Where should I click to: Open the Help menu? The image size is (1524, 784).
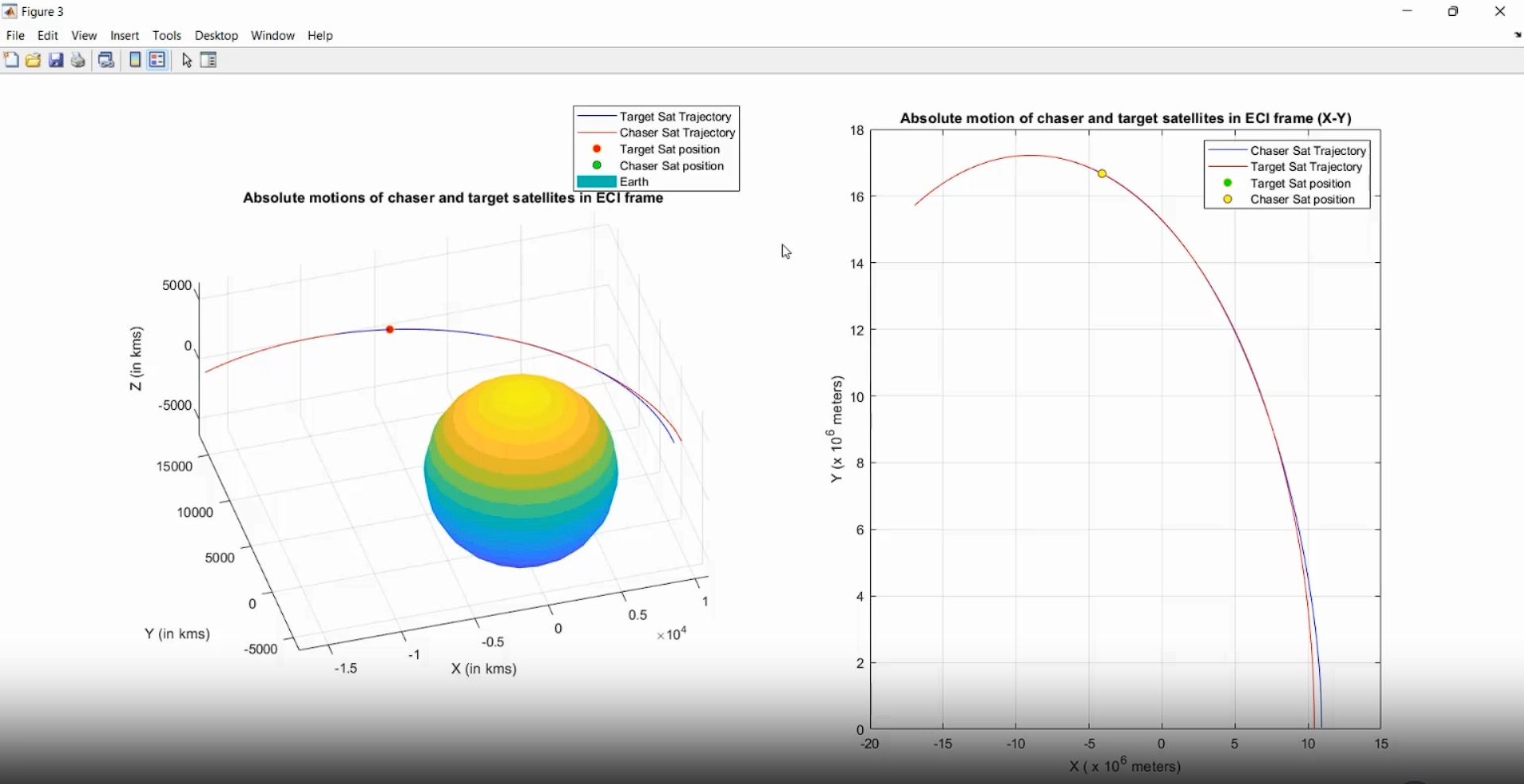(320, 36)
